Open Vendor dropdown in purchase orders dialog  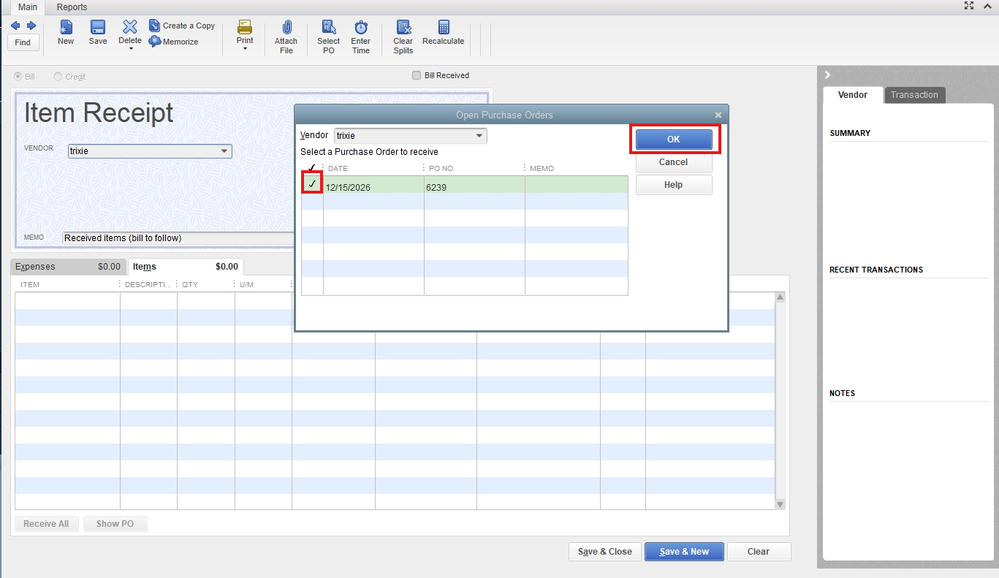click(x=479, y=136)
